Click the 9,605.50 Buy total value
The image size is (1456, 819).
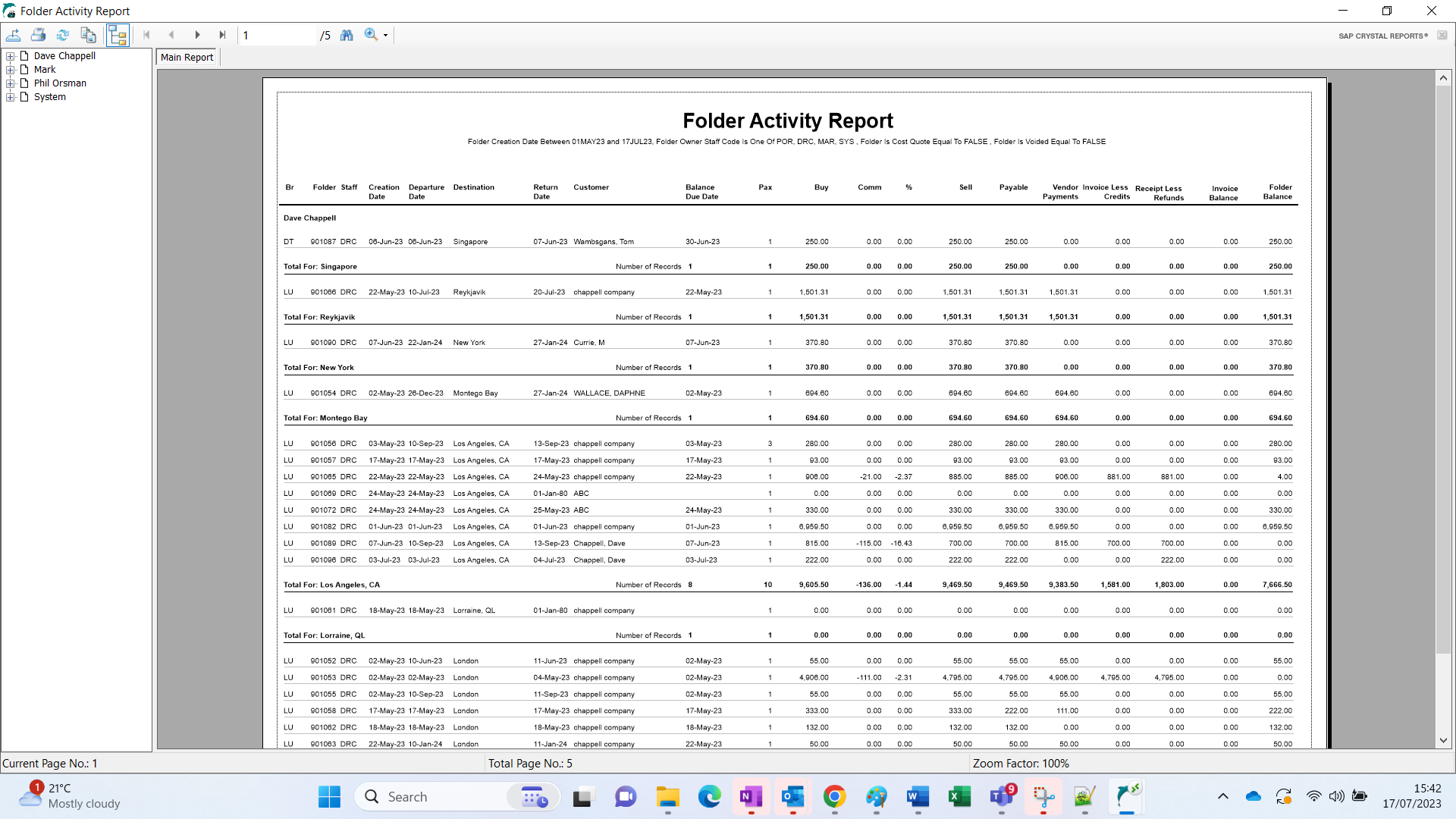pos(814,585)
